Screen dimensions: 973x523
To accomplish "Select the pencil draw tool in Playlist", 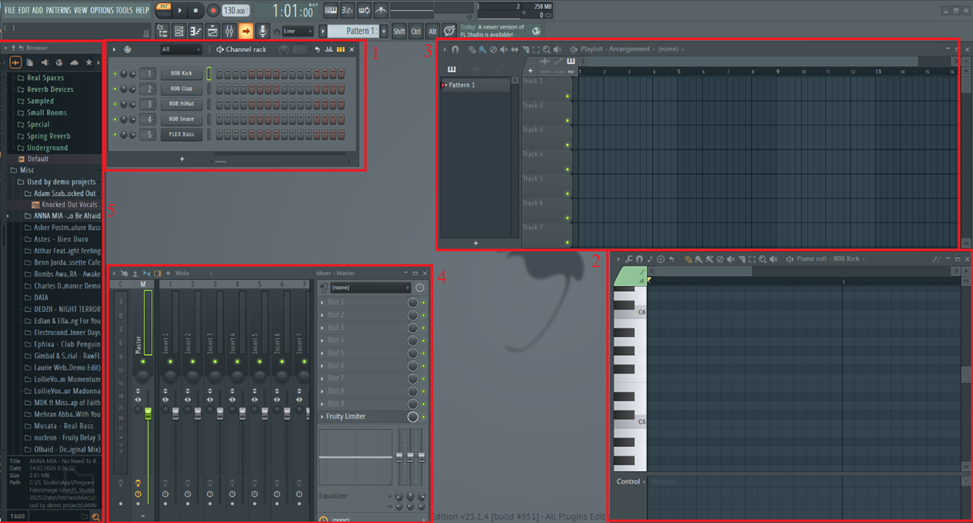I will (x=472, y=49).
